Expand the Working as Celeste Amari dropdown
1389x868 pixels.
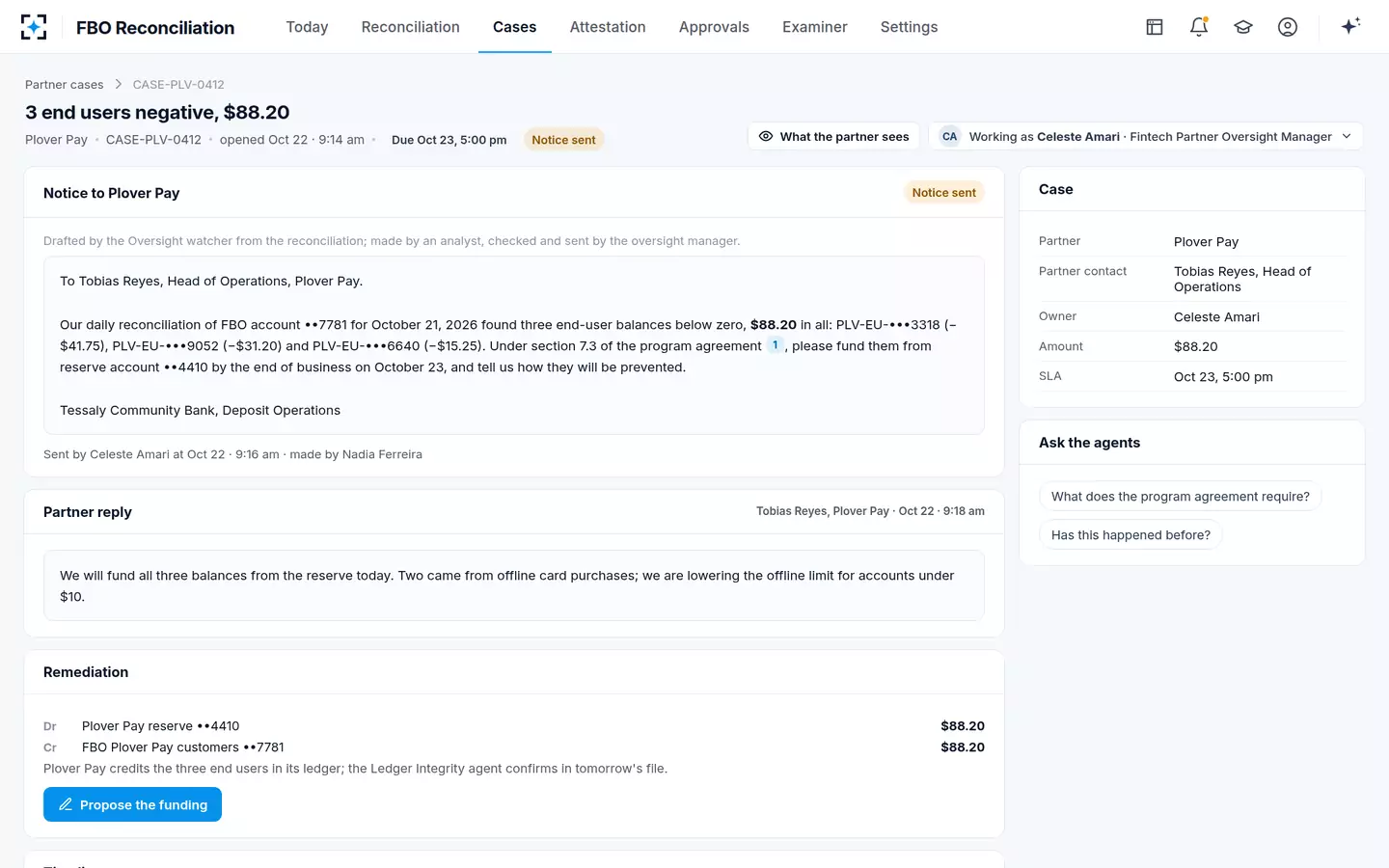[x=1146, y=136]
